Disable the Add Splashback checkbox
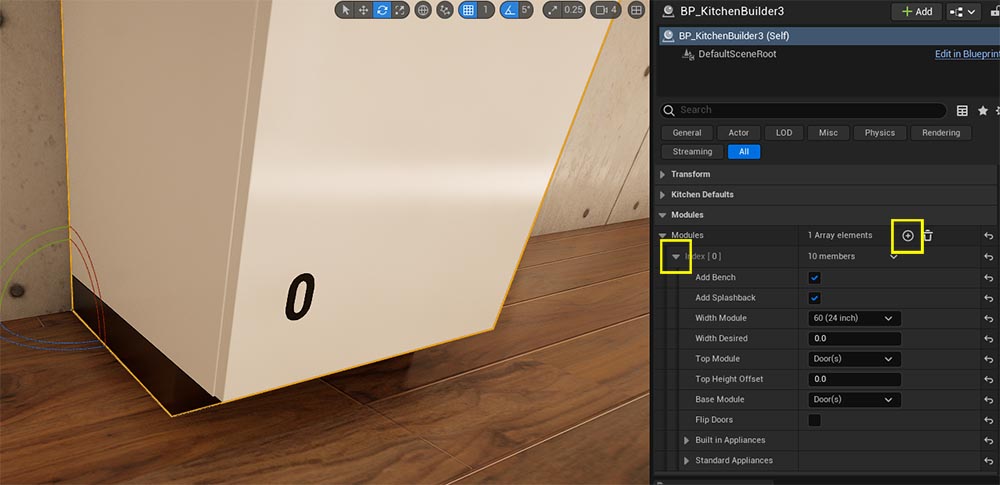This screenshot has width=1000, height=485. (815, 298)
